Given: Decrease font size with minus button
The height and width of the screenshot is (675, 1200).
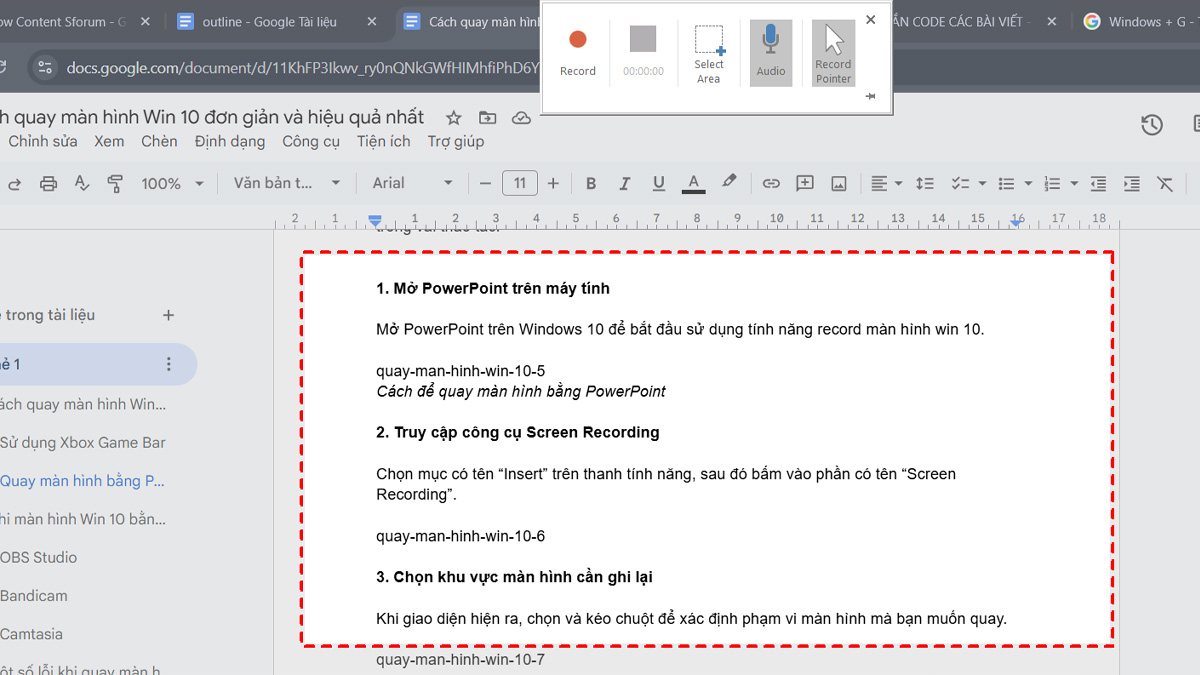Looking at the screenshot, I should click(486, 183).
